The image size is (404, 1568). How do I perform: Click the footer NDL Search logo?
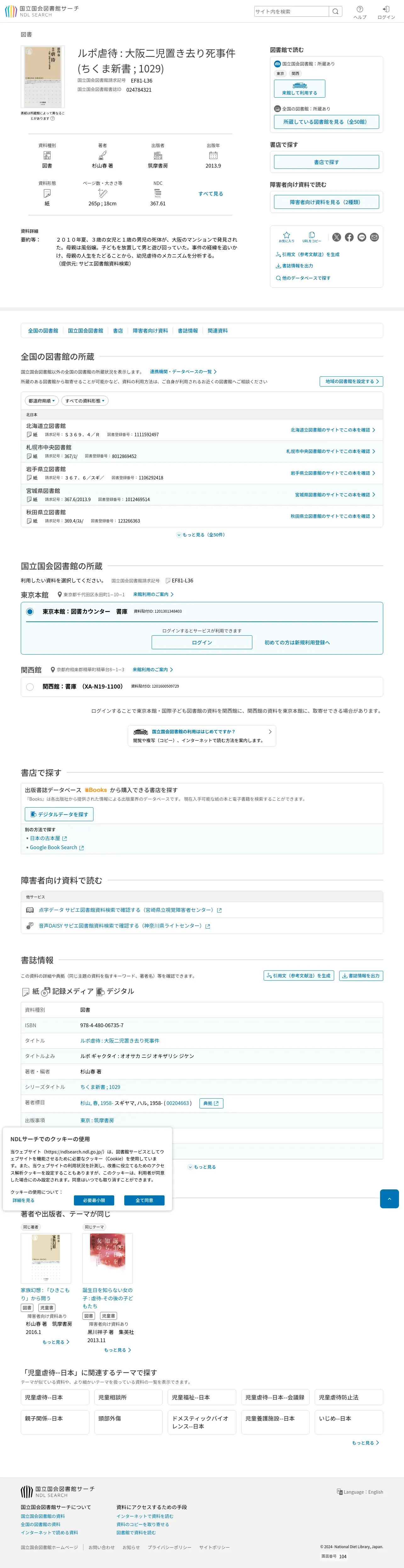pyautogui.click(x=58, y=1491)
